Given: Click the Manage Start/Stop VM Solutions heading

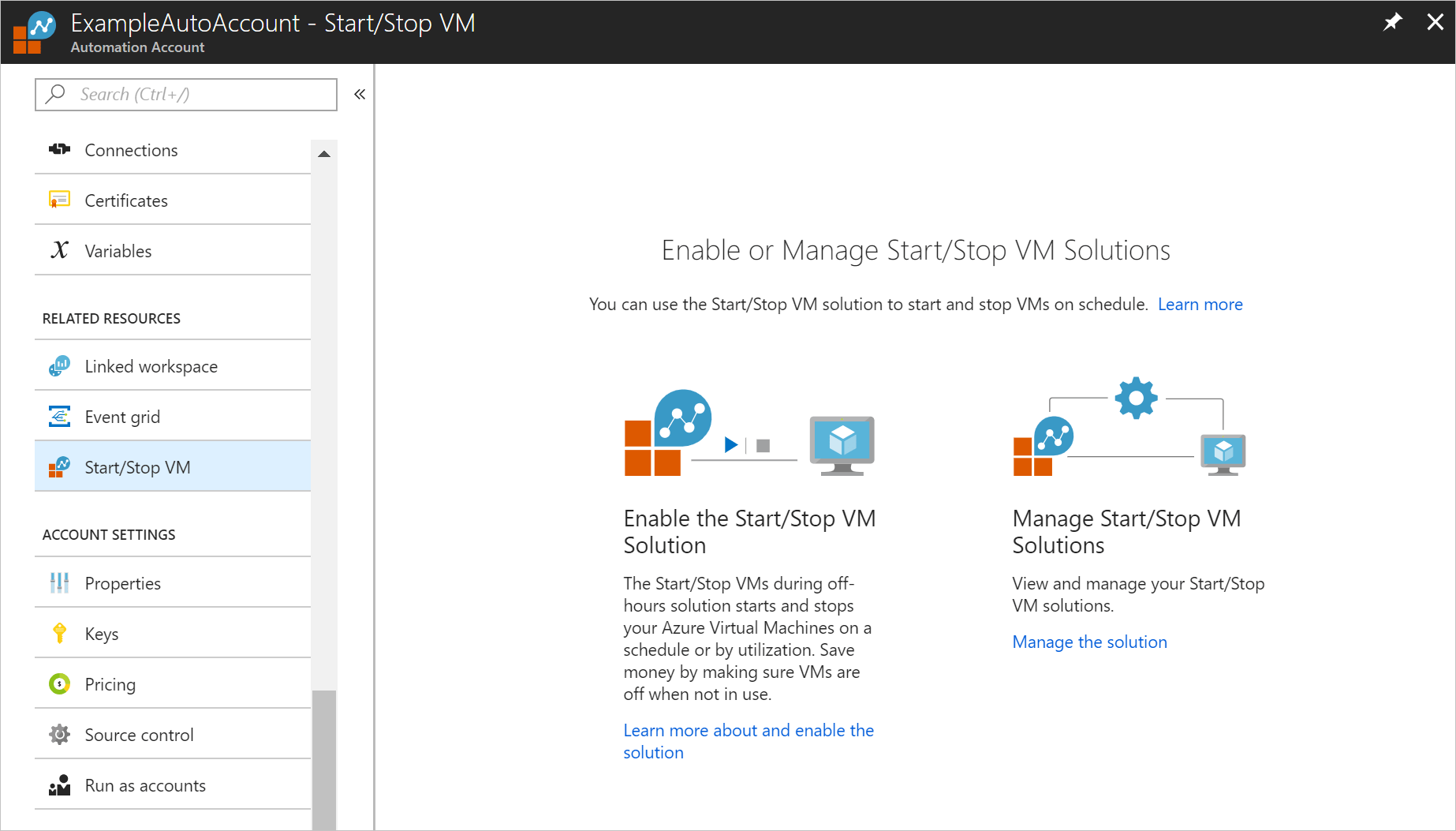Looking at the screenshot, I should [x=1126, y=531].
